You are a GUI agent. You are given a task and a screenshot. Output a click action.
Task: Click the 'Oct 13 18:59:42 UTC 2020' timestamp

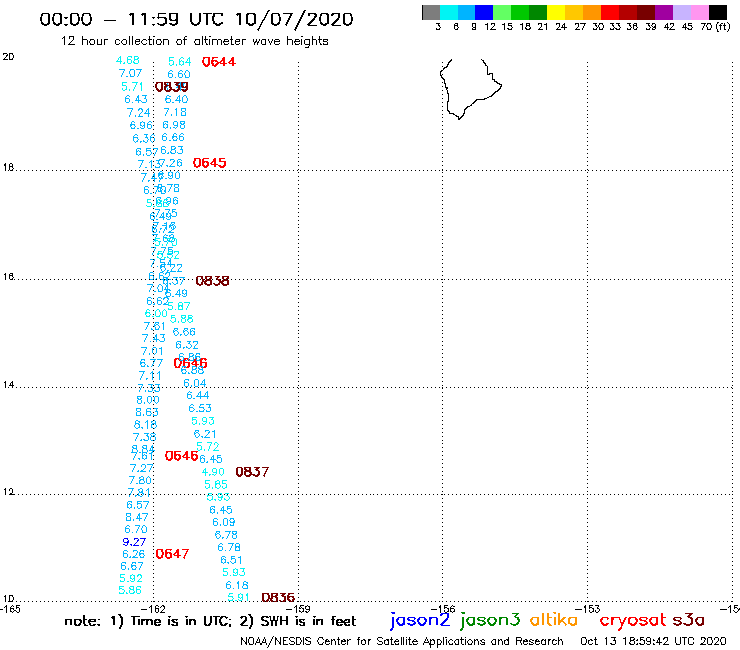tap(653, 641)
